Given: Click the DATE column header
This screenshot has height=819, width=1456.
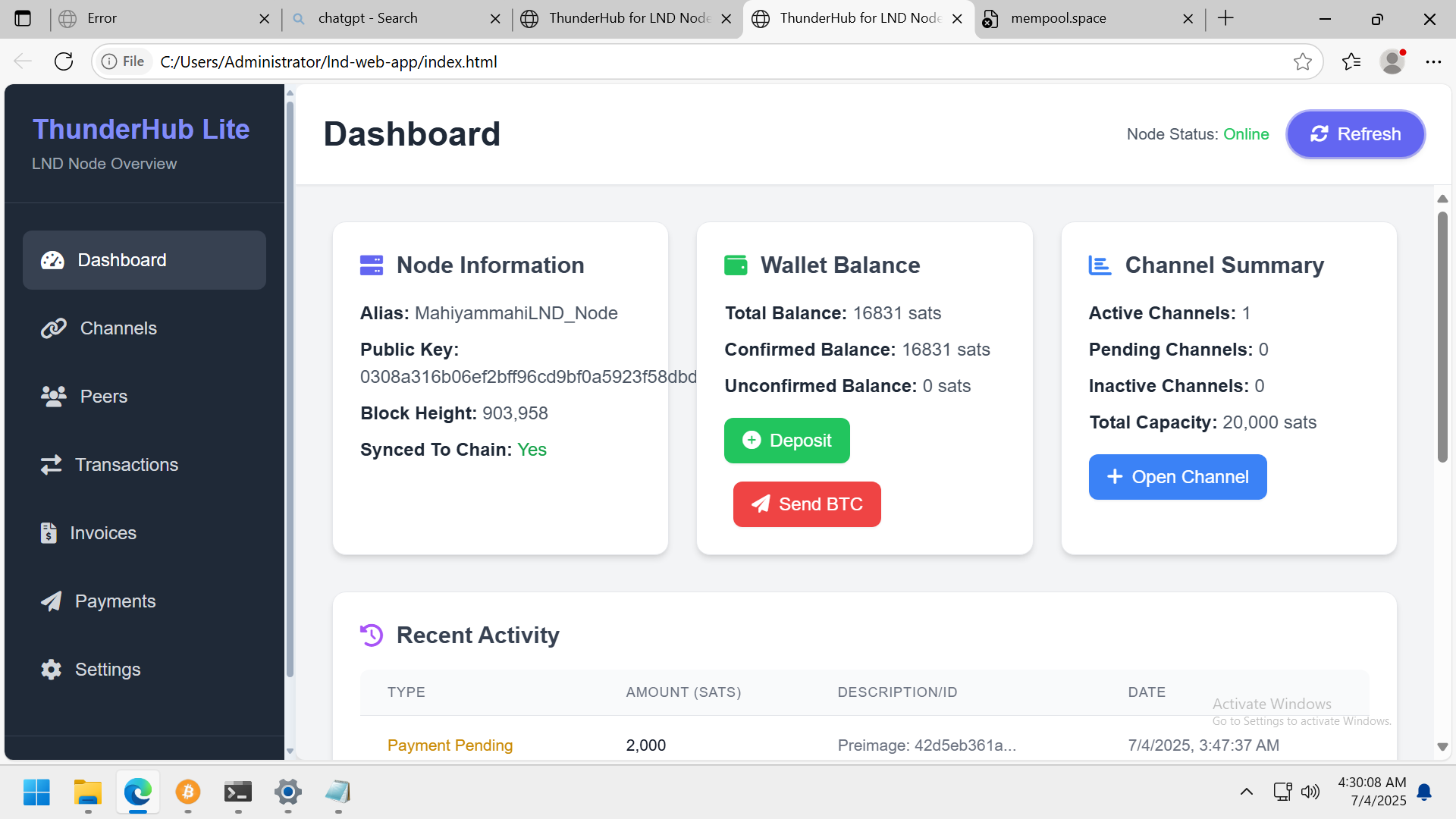Looking at the screenshot, I should (1147, 692).
